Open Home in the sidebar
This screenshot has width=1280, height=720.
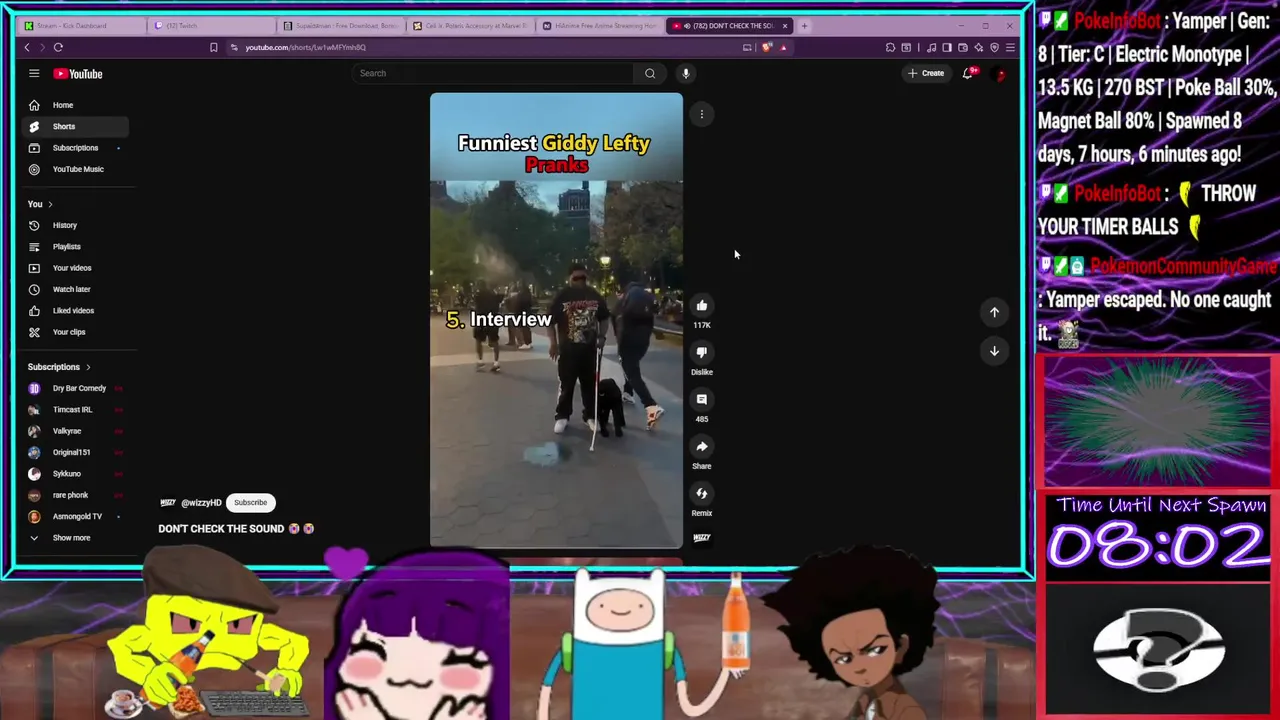[74, 105]
